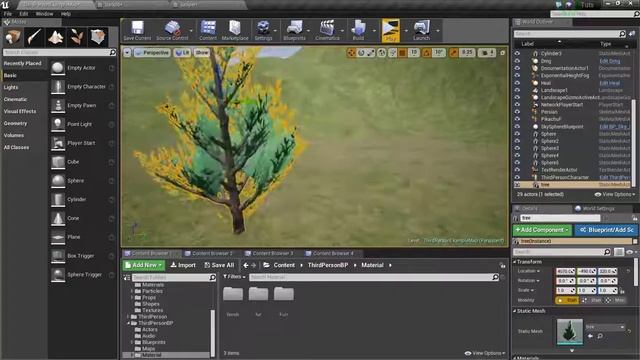This screenshot has height=360, width=640.
Task: Click the Blueprint/Add Script button
Action: pyautogui.click(x=607, y=230)
